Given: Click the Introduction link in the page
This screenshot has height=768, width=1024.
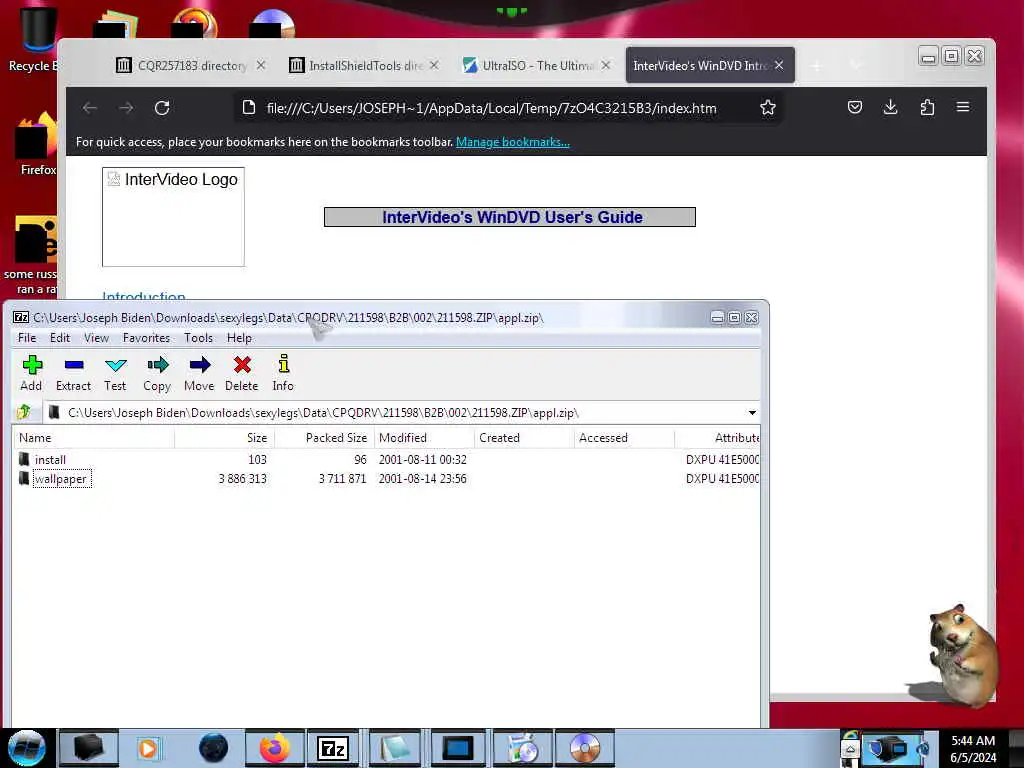Looking at the screenshot, I should click(x=144, y=296).
